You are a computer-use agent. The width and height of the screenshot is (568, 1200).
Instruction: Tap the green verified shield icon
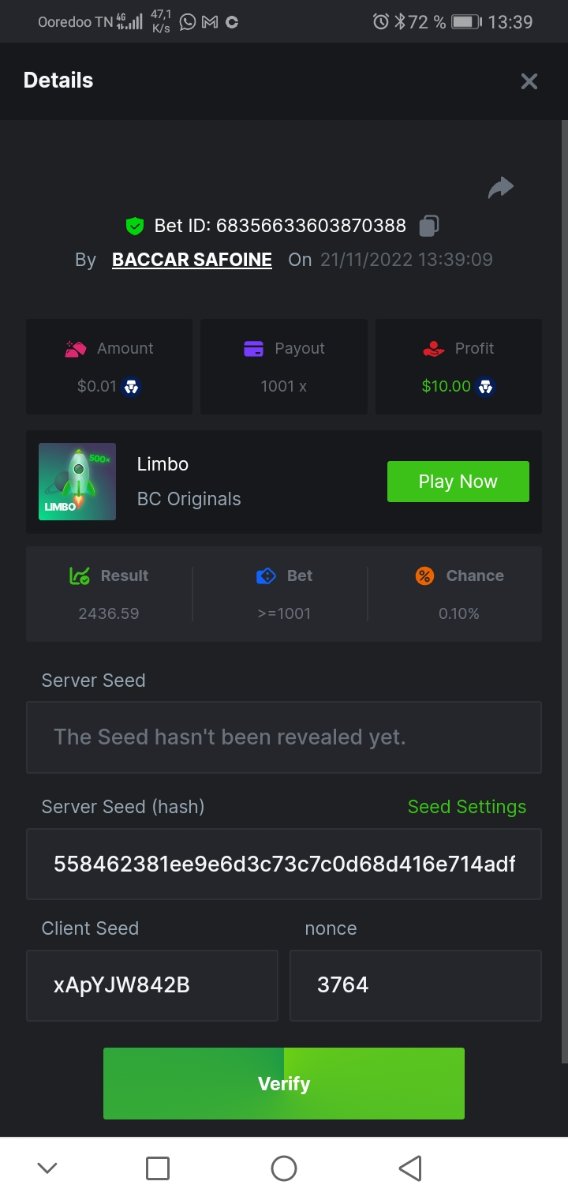[x=134, y=226]
